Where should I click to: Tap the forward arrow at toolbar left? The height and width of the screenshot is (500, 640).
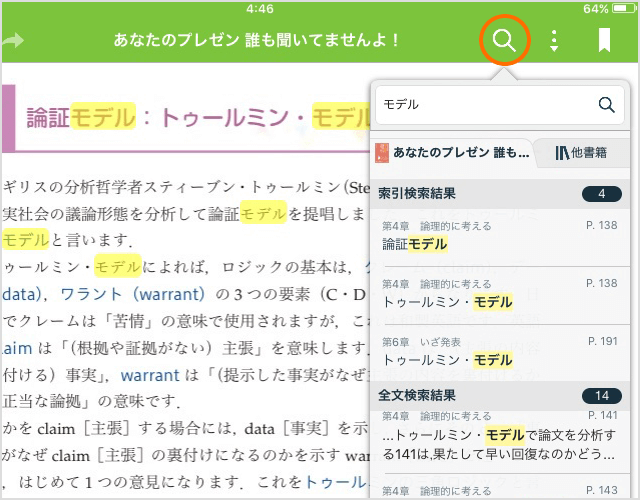13,40
